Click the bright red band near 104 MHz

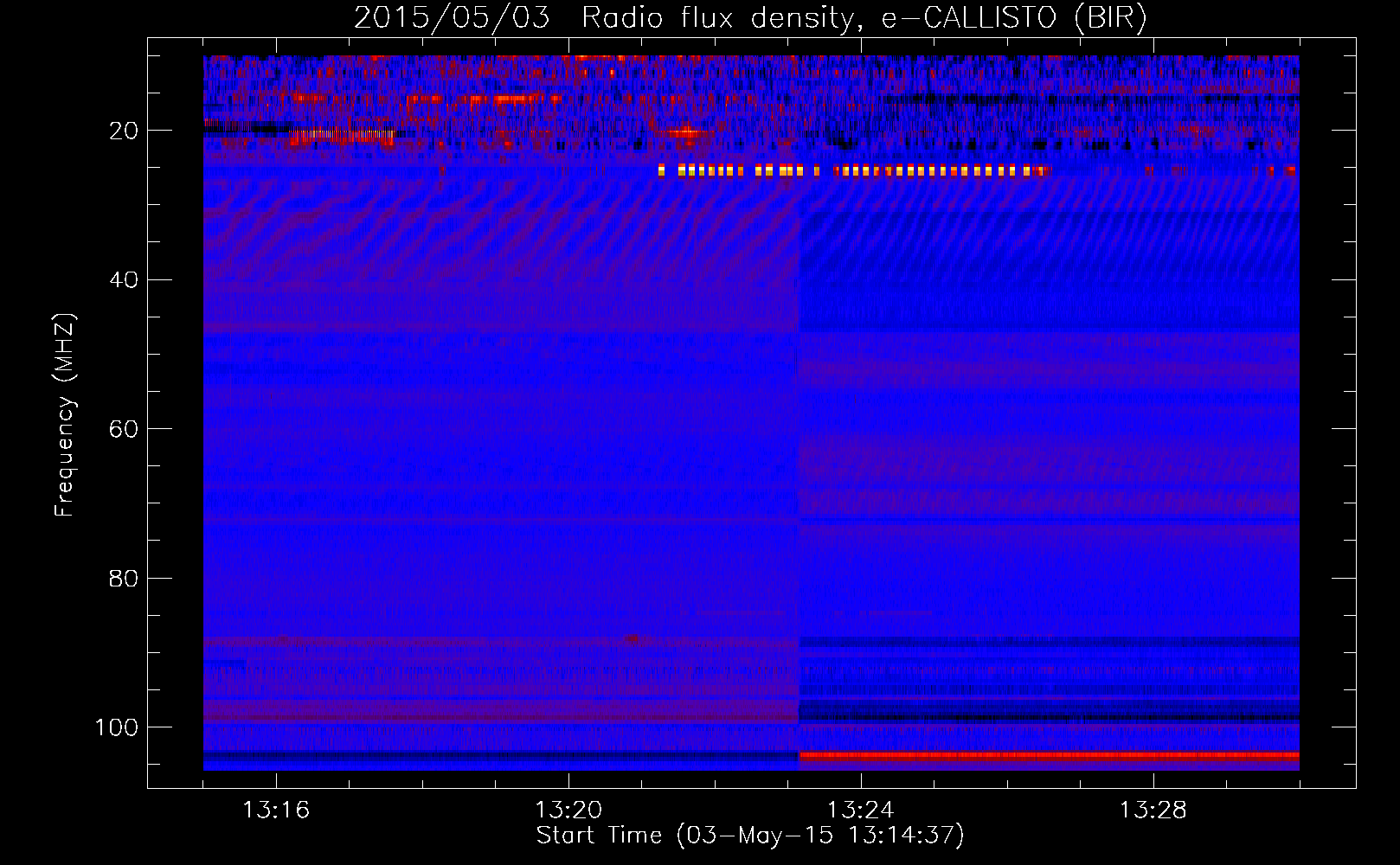[x=1049, y=756]
